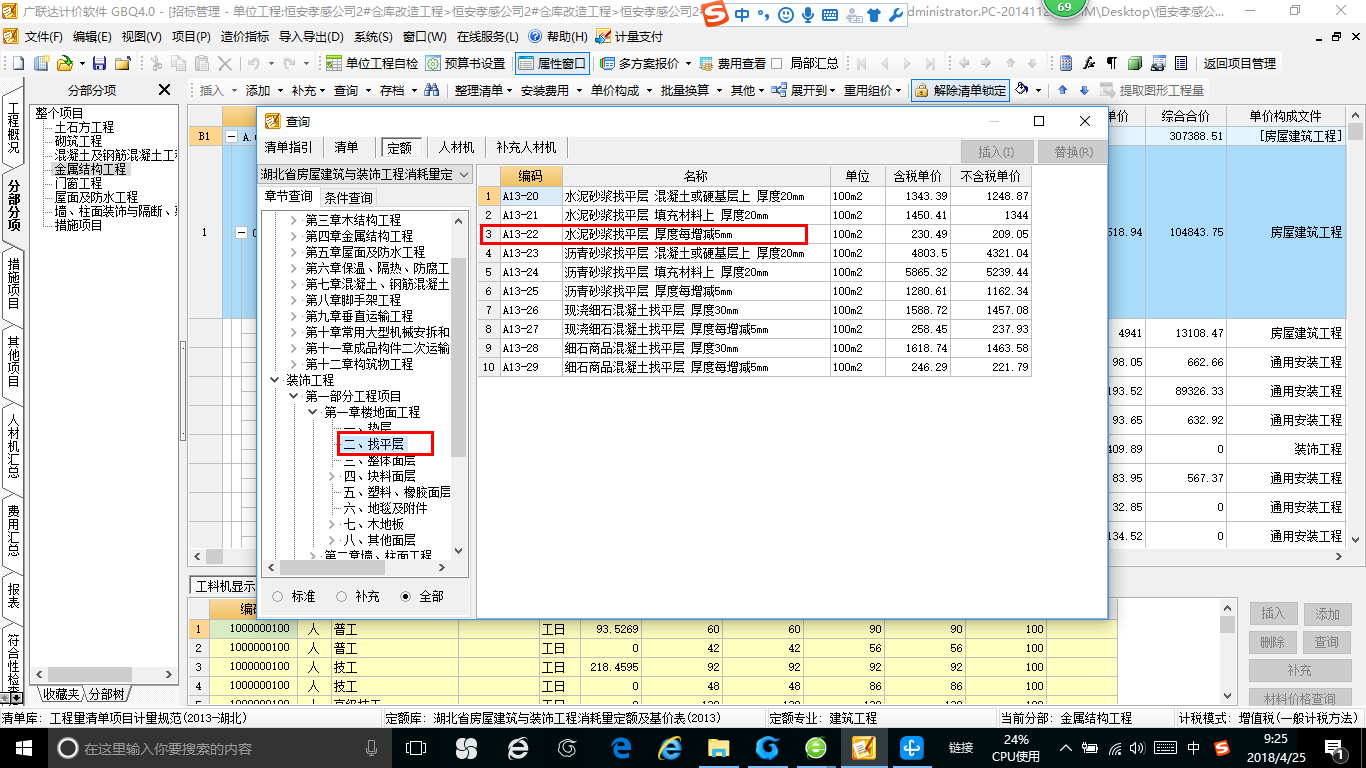
Task: Open the 造价指标 menu
Action: click(244, 36)
